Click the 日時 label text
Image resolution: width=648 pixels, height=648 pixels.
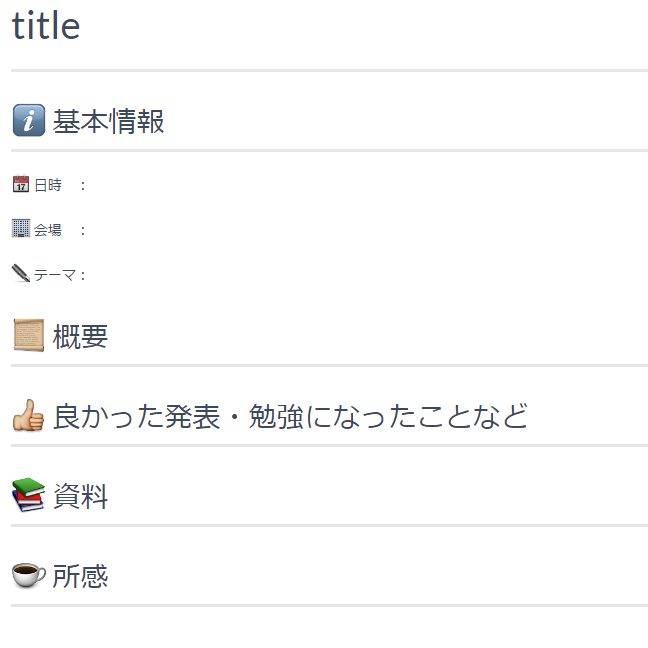pyautogui.click(x=48, y=185)
